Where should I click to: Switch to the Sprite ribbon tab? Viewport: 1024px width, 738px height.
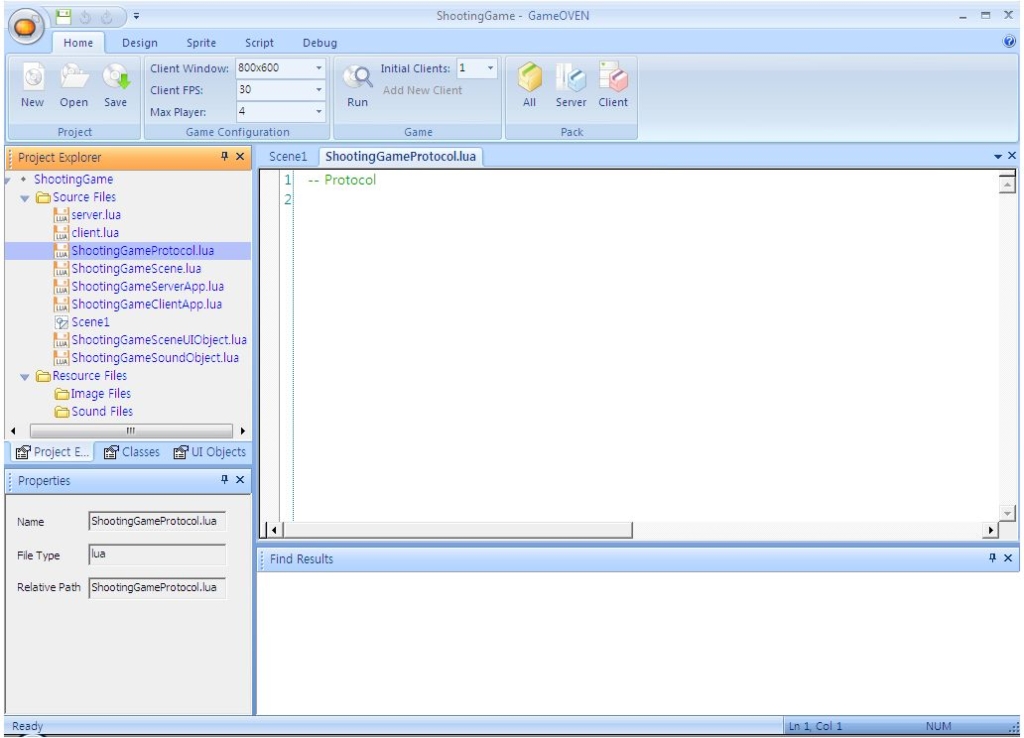click(x=201, y=42)
